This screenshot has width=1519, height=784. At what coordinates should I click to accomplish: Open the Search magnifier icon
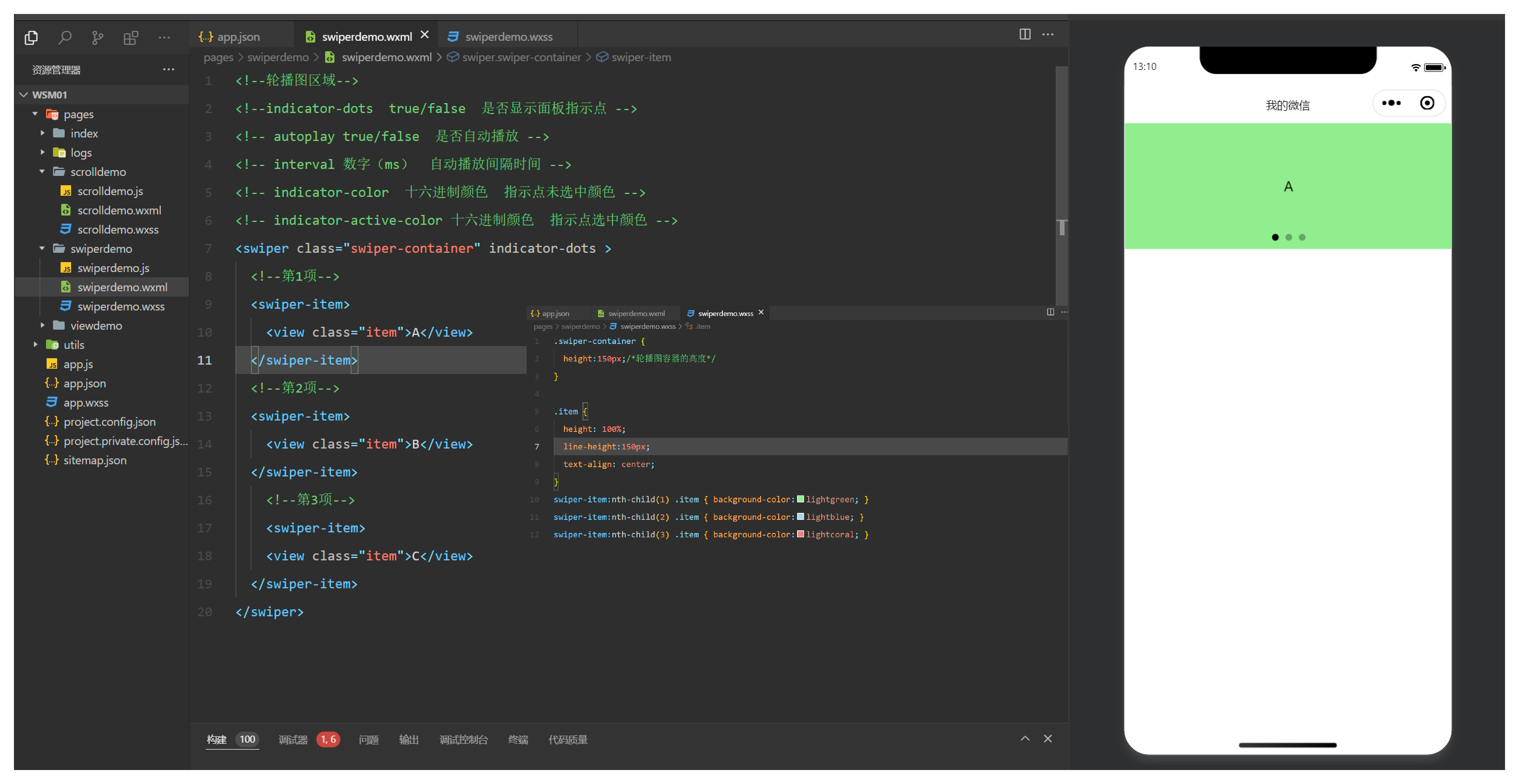click(x=65, y=38)
